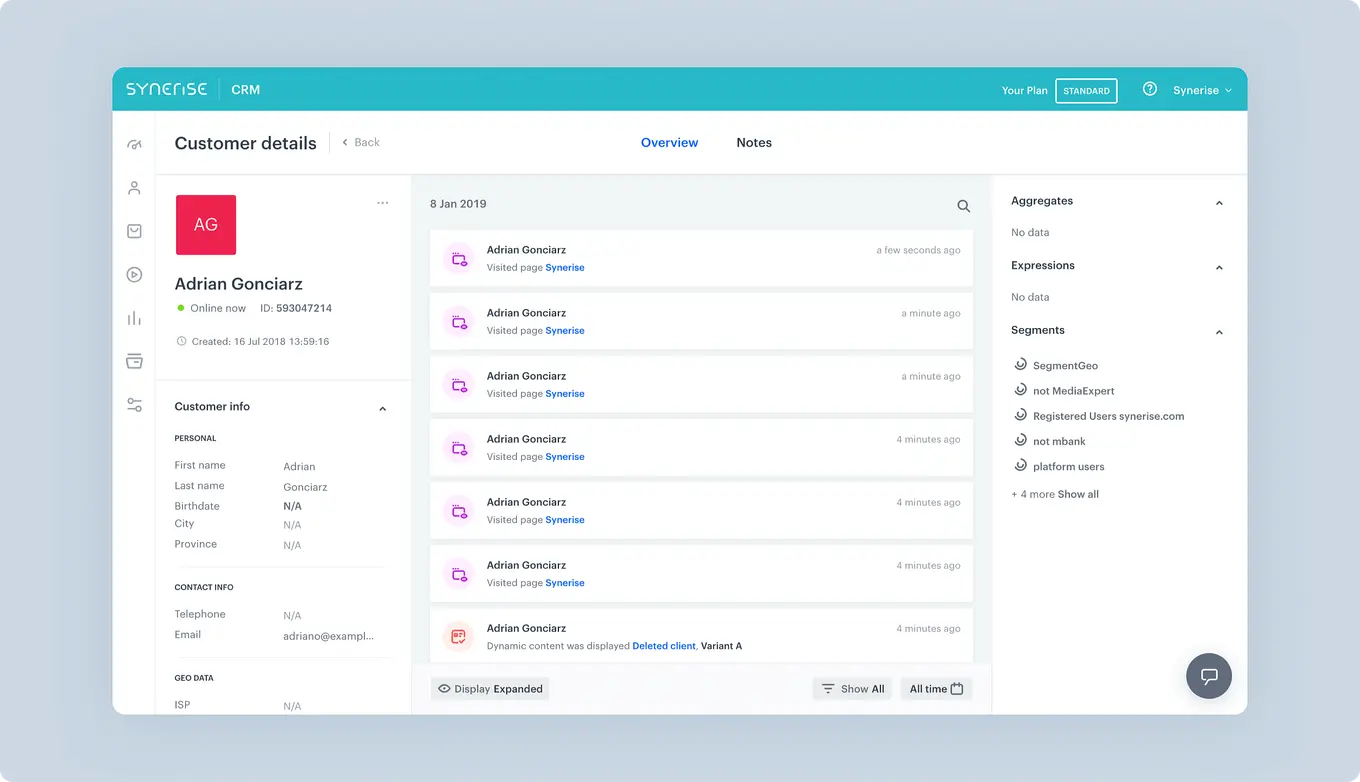Toggle the Display Expanded view control
Image resolution: width=1360 pixels, height=782 pixels.
coord(490,688)
